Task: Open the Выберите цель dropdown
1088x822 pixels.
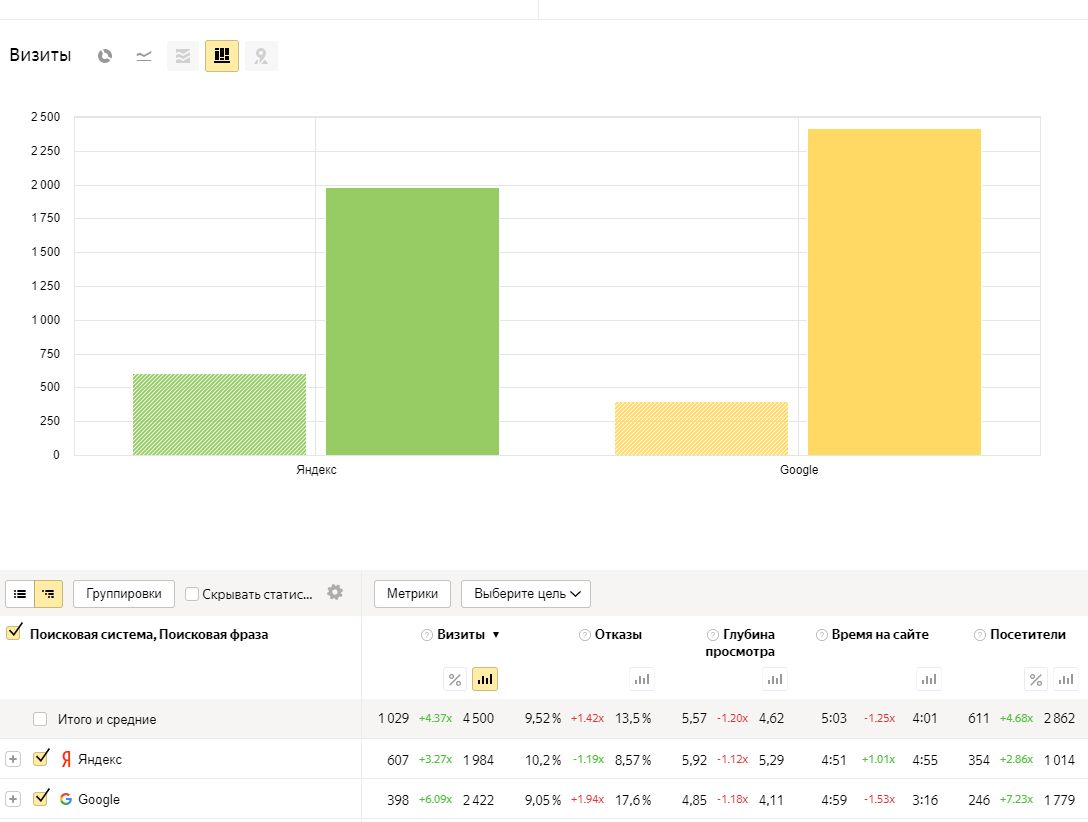Action: [x=526, y=594]
